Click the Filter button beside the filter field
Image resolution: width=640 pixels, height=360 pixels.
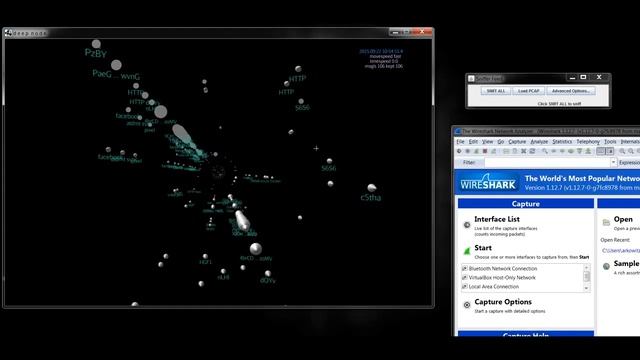click(x=469, y=162)
